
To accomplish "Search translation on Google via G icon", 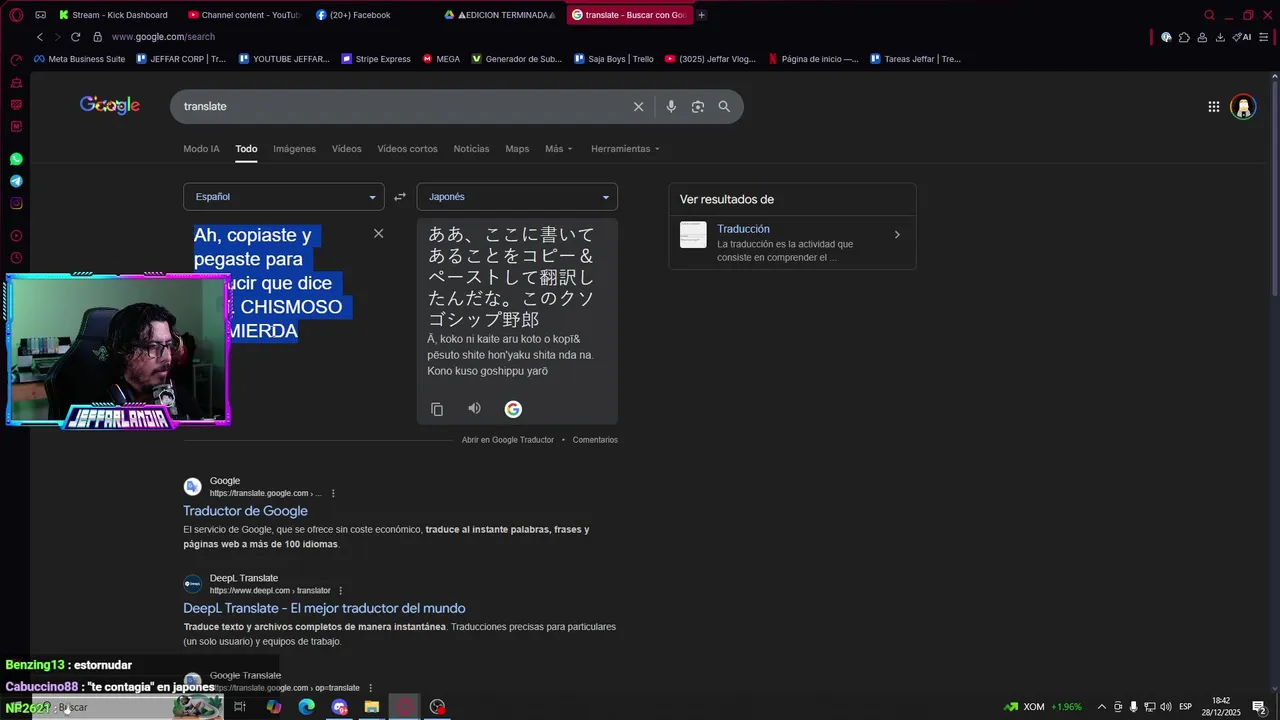I will (513, 409).
